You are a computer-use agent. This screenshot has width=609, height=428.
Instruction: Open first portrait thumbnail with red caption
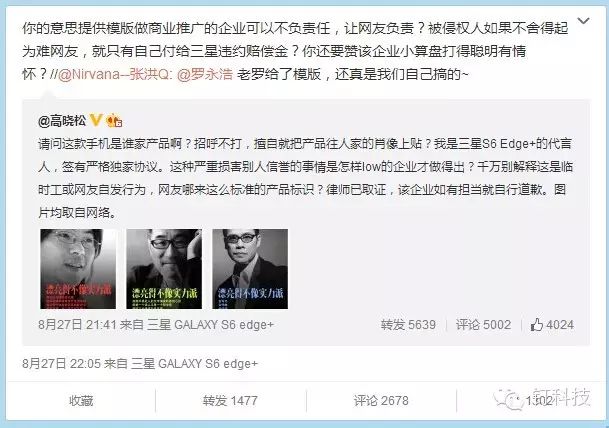(x=78, y=269)
